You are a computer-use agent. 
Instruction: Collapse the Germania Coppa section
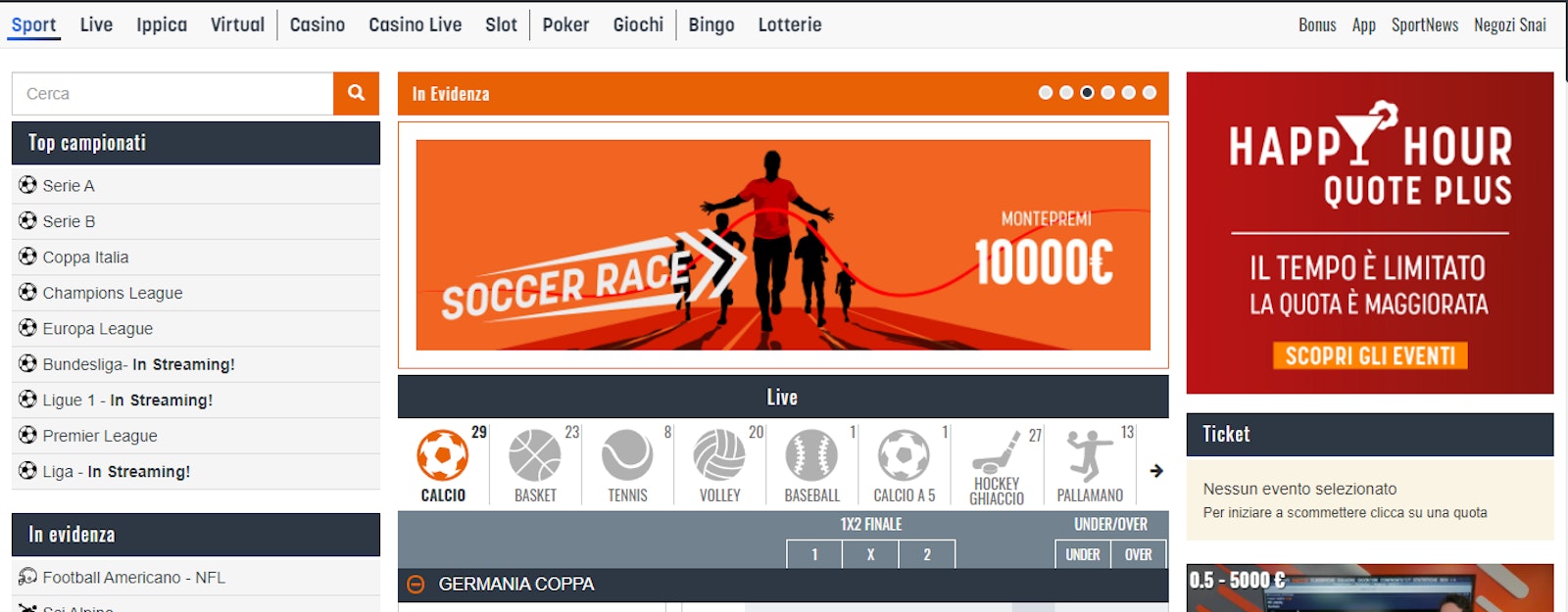click(x=416, y=585)
